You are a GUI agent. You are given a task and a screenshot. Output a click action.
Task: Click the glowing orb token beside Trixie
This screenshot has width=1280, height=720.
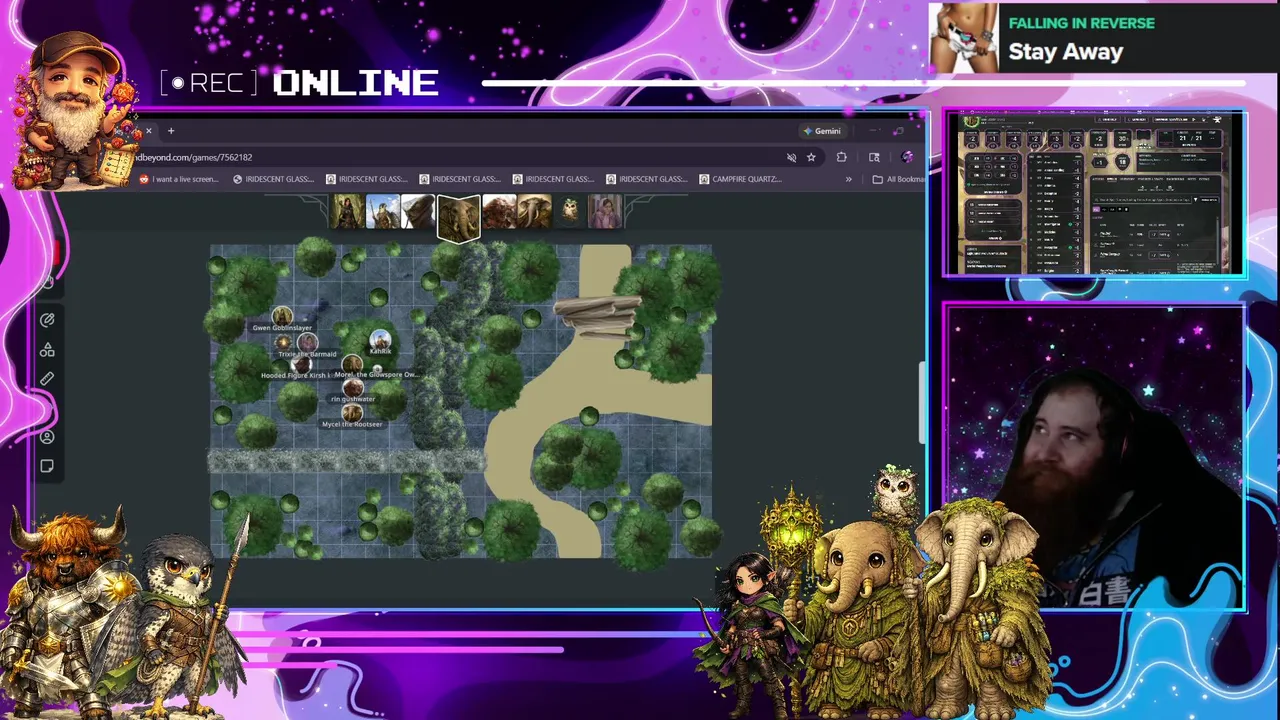tap(283, 342)
